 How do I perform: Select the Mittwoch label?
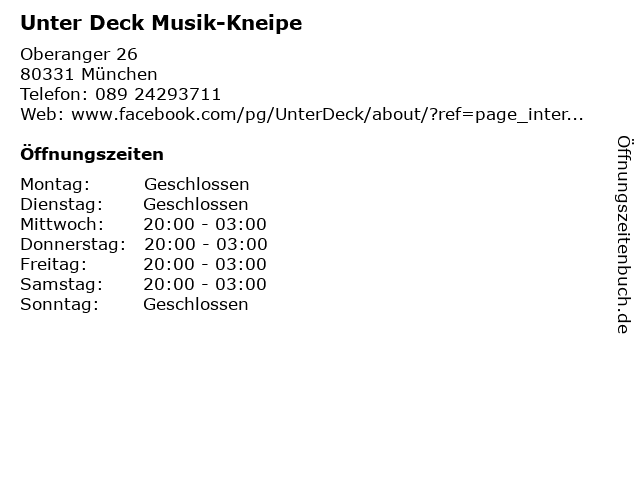[x=62, y=224]
